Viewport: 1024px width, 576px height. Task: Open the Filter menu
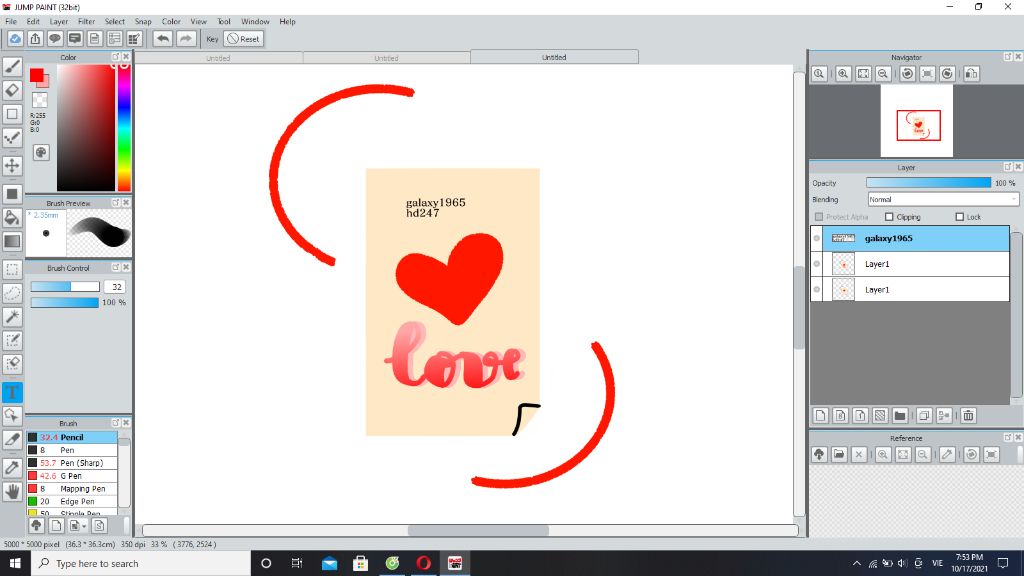coord(86,22)
